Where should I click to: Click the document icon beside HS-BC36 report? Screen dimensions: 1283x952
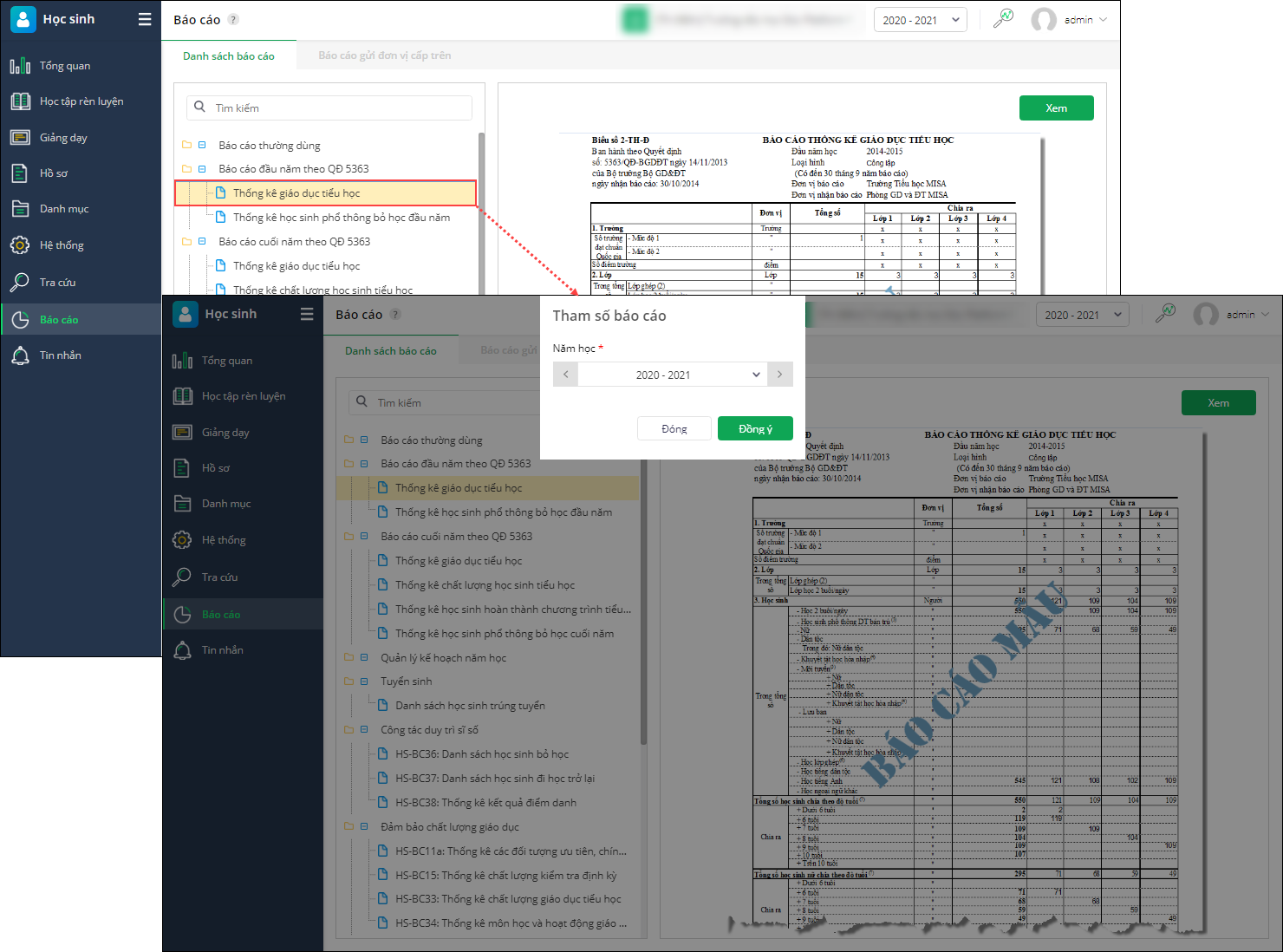click(x=382, y=754)
